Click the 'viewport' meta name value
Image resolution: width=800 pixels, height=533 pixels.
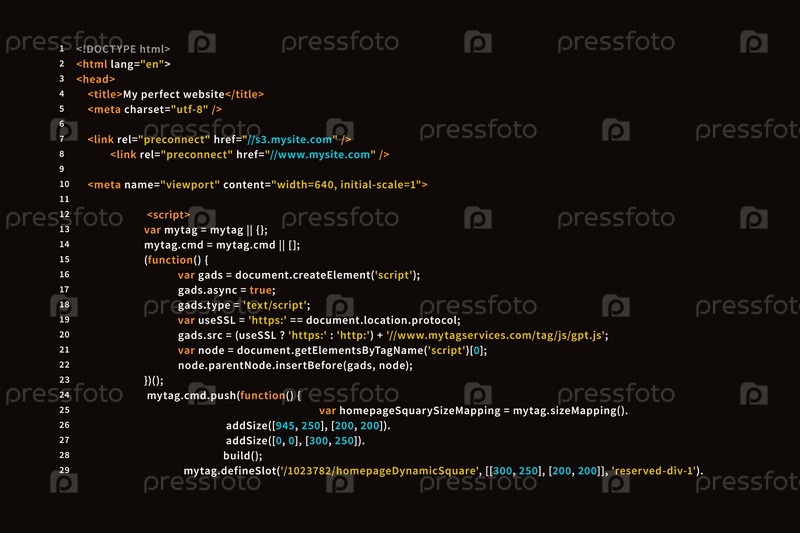[x=190, y=185]
